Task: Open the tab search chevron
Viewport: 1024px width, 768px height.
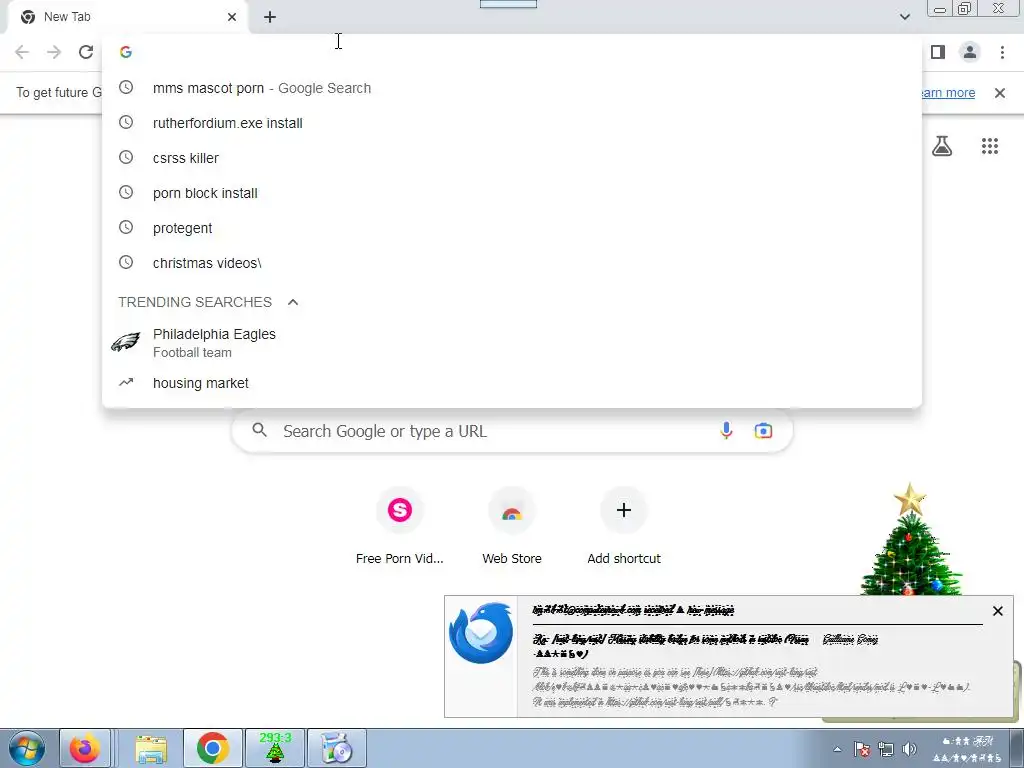Action: 904,17
